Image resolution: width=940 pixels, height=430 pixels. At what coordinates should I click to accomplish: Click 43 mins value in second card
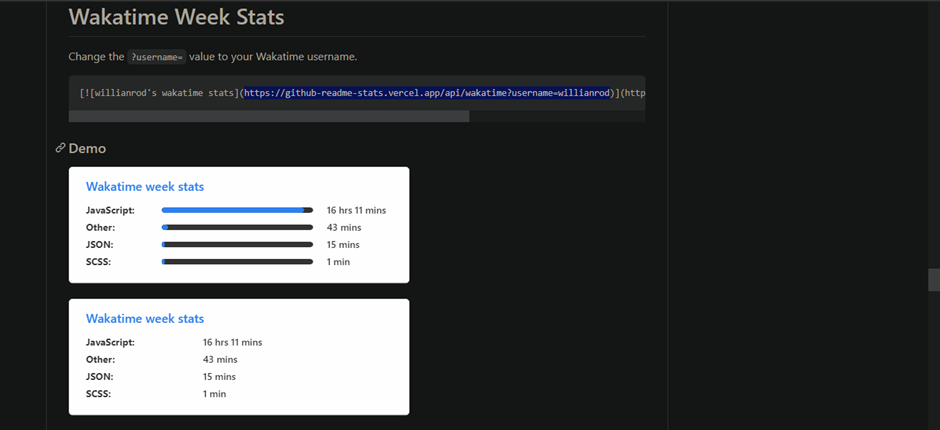220,359
